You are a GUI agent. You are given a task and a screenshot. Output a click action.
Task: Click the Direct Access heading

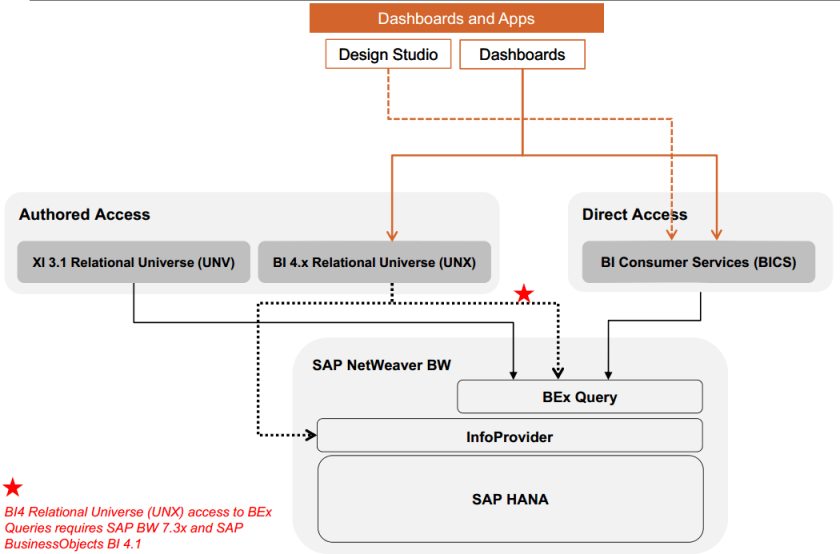point(634,214)
